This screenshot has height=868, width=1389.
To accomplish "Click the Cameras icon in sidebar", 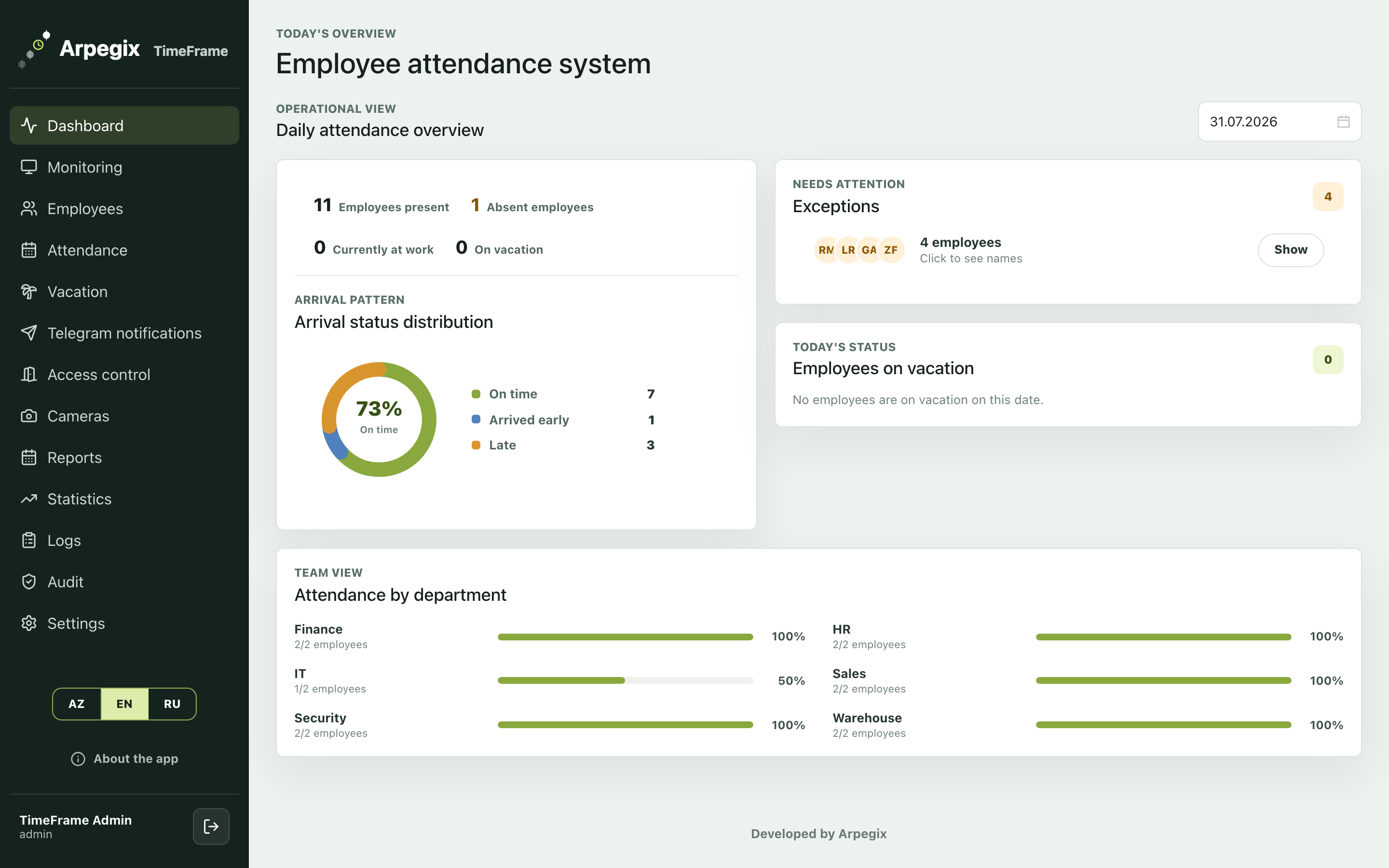I will coord(29,416).
